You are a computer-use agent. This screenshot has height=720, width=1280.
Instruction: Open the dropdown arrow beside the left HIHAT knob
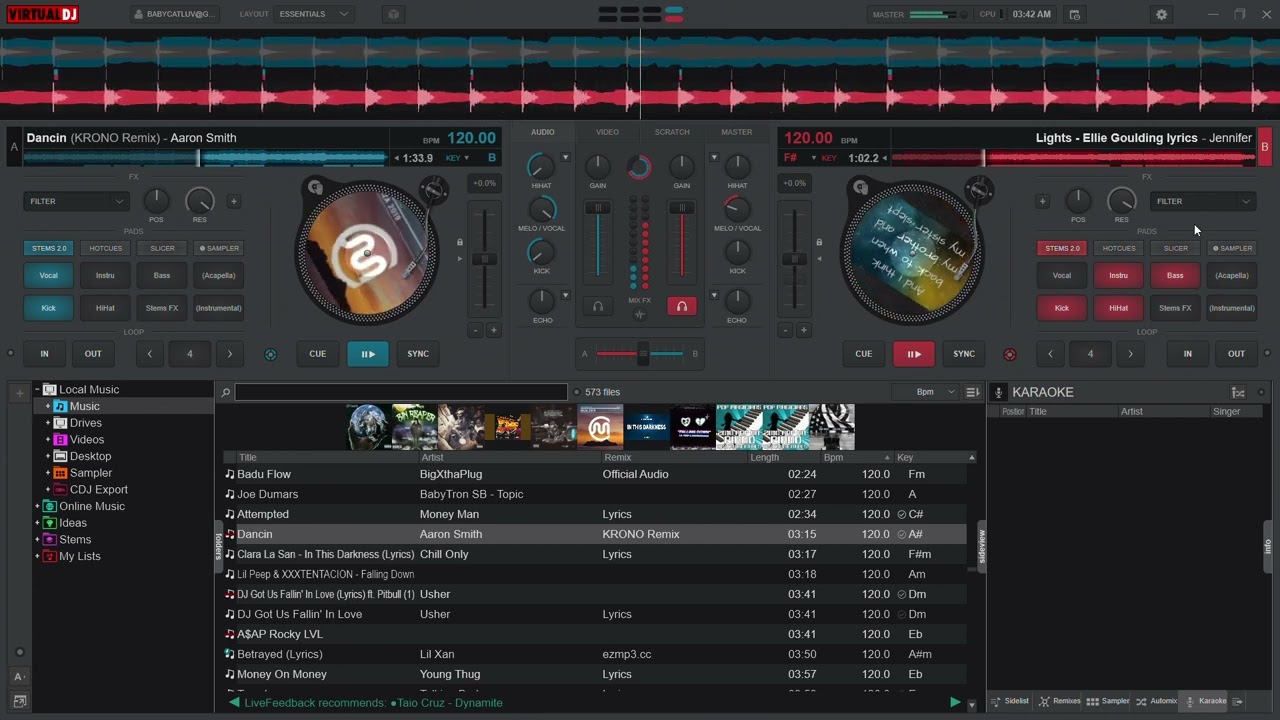(565, 157)
